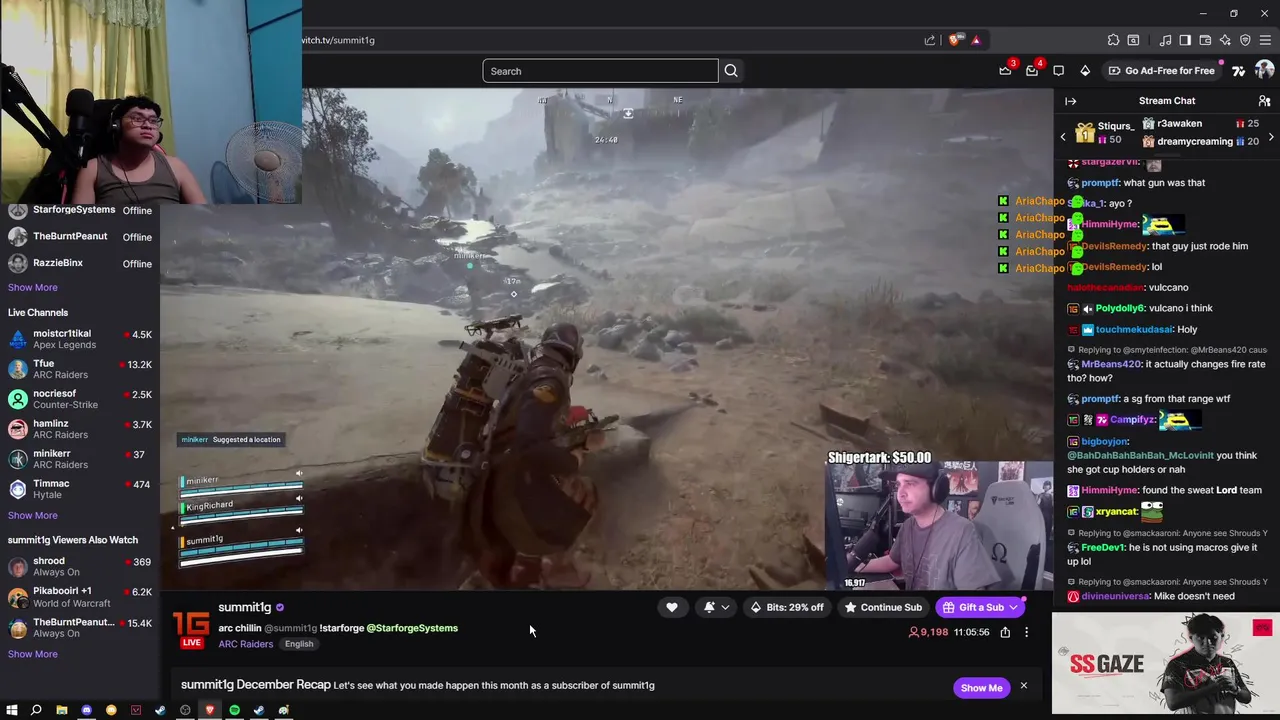Show more followed channels
Viewport: 1280px width, 720px height.
pyautogui.click(x=32, y=287)
